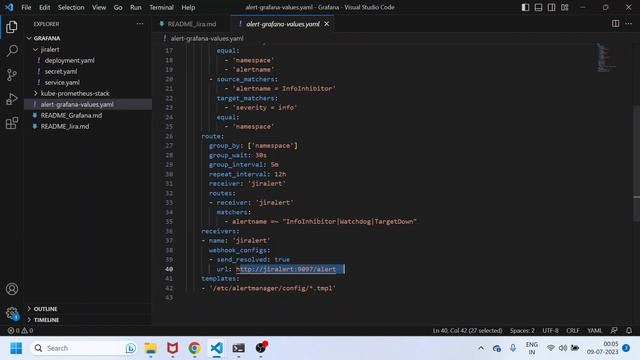Change language mode via YAML entry
Image resolution: width=640 pixels, height=360 pixels.
(x=595, y=331)
